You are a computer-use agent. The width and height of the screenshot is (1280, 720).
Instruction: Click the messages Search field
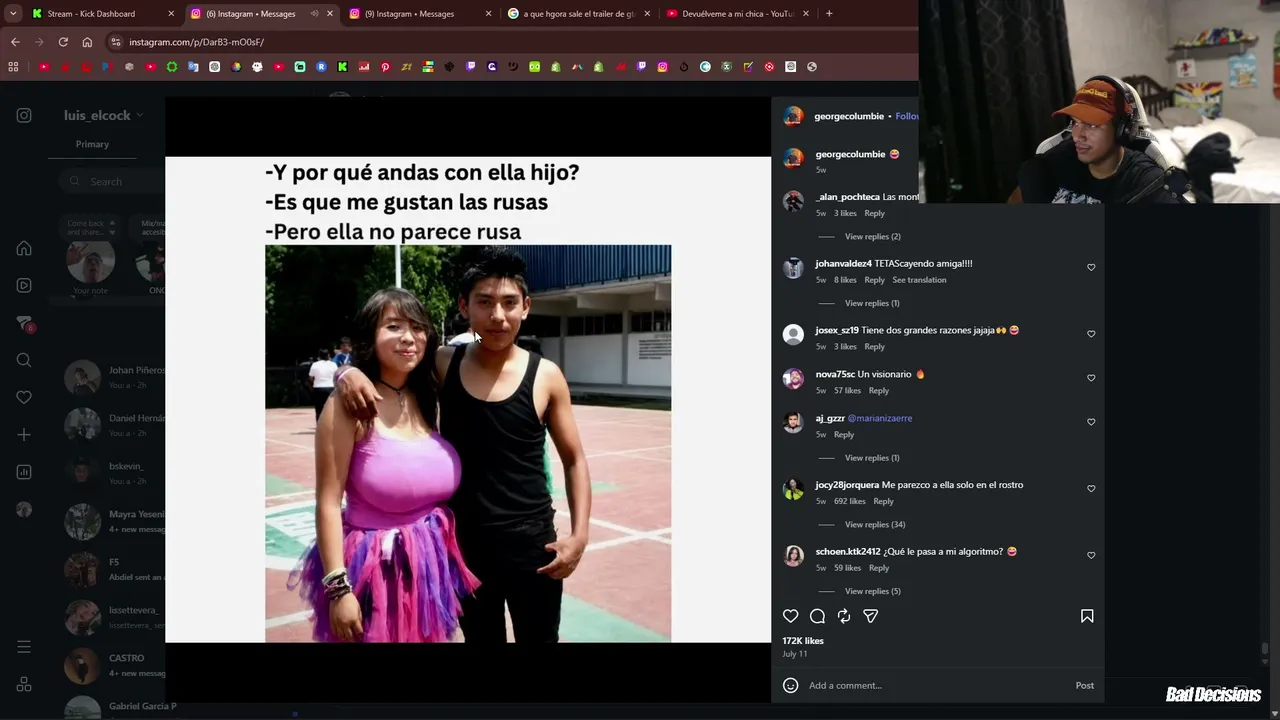[x=112, y=181]
